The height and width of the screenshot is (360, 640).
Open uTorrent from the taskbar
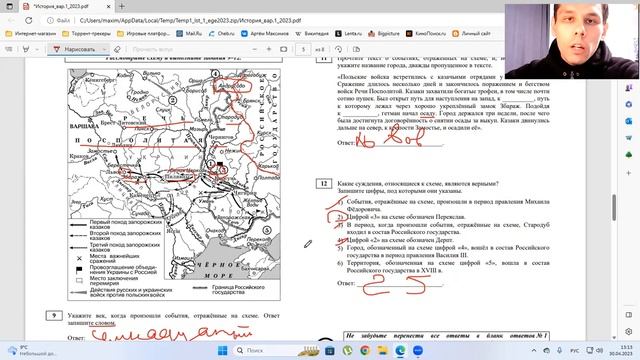pyautogui.click(x=347, y=351)
